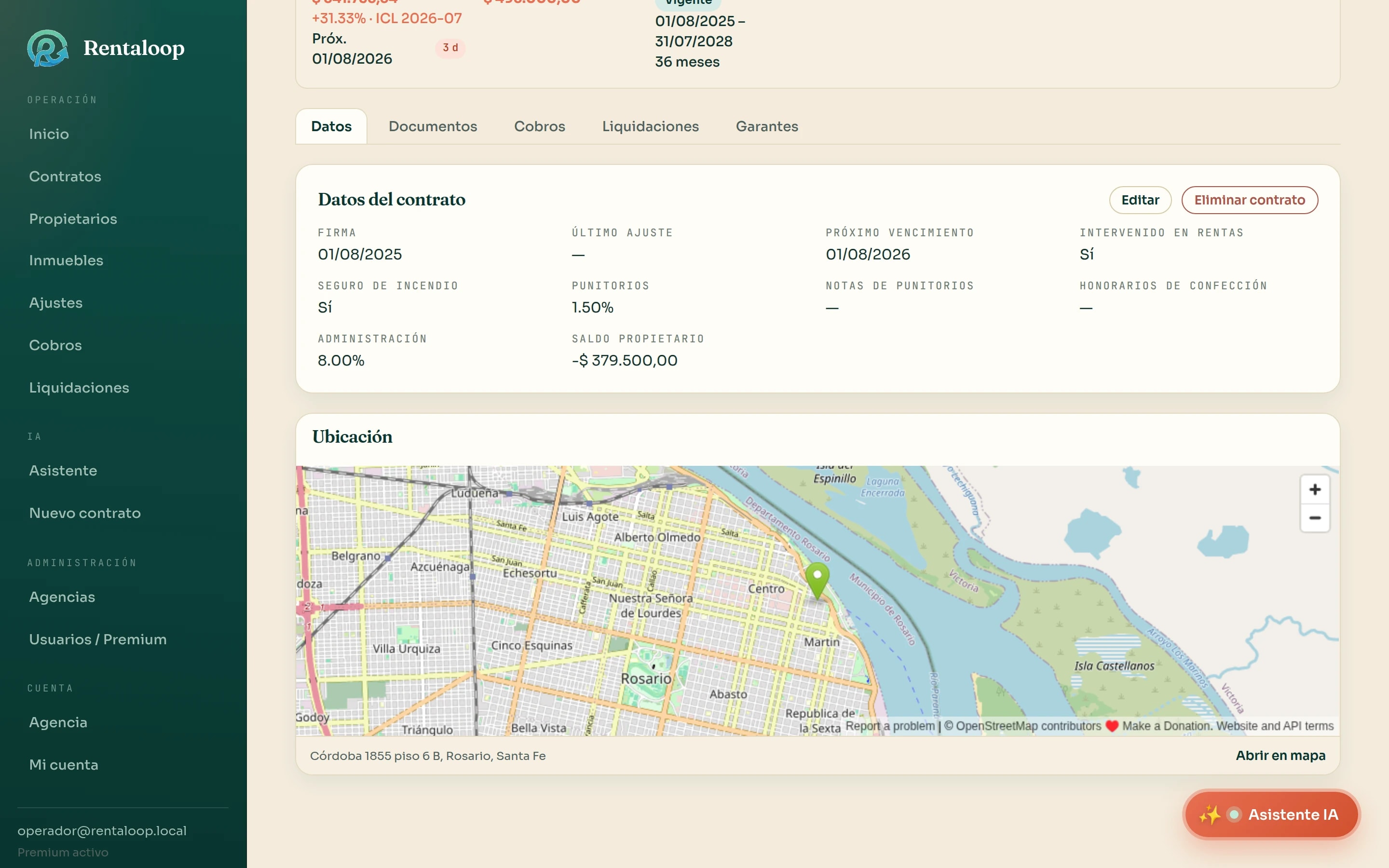Viewport: 1389px width, 868px height.
Task: Click the Punitorios value 1.50%
Action: pyautogui.click(x=592, y=308)
